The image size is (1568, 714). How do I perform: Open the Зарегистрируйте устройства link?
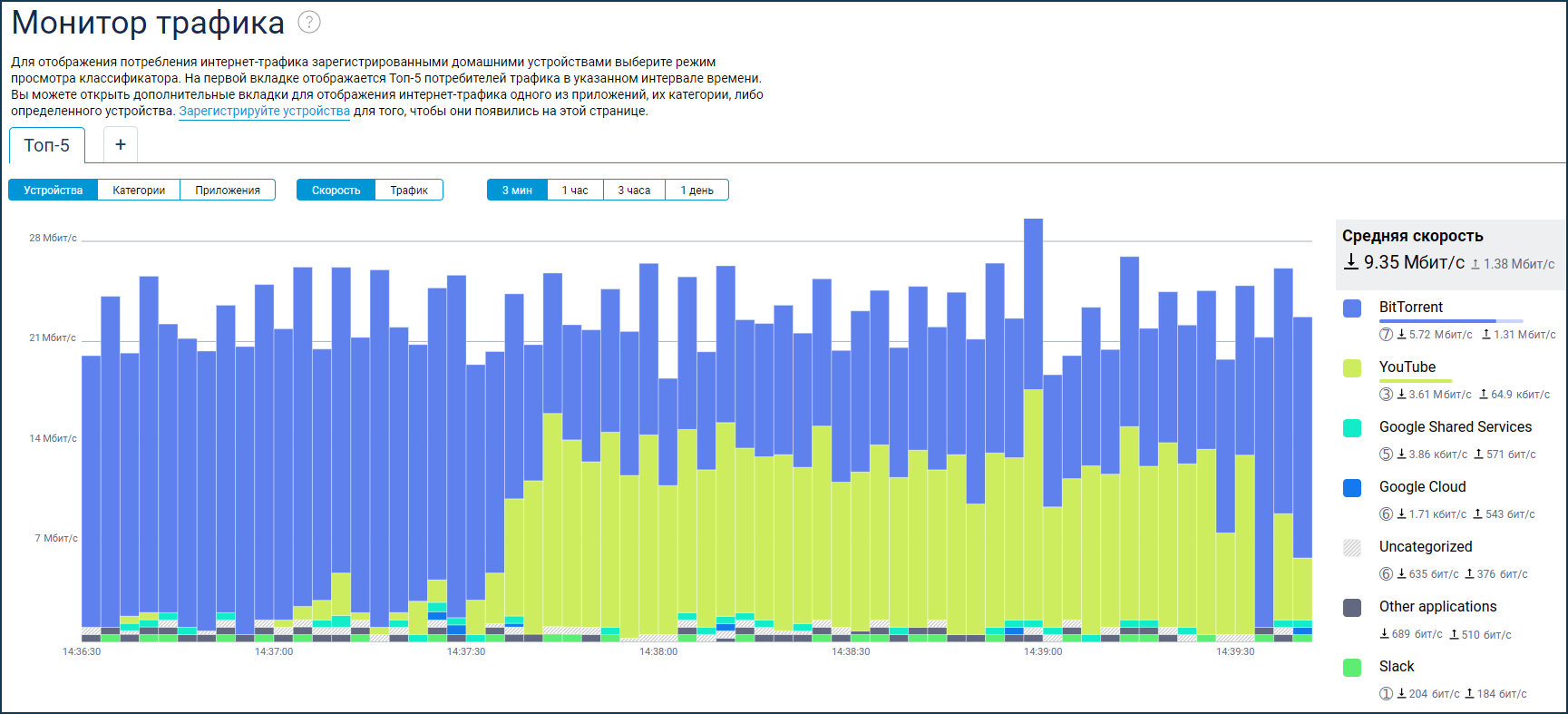264,112
